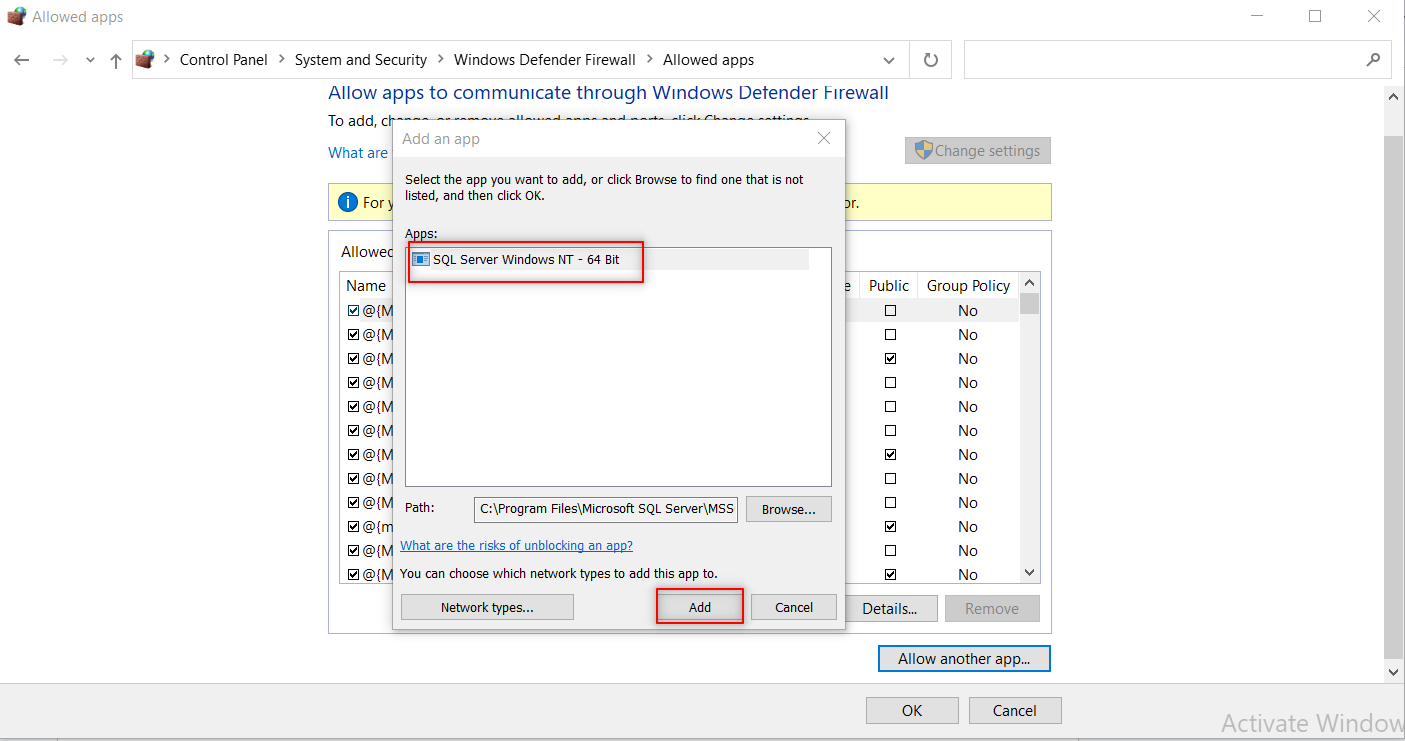Click the SQL Server app icon in list
The width and height of the screenshot is (1405, 741).
coord(421,260)
